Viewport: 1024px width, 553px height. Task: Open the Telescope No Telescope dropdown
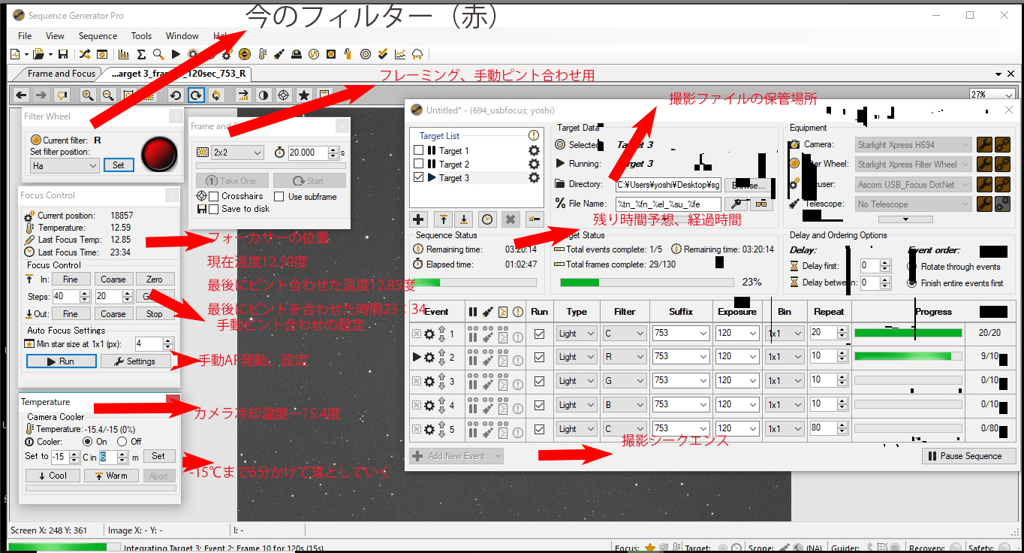pyautogui.click(x=914, y=204)
